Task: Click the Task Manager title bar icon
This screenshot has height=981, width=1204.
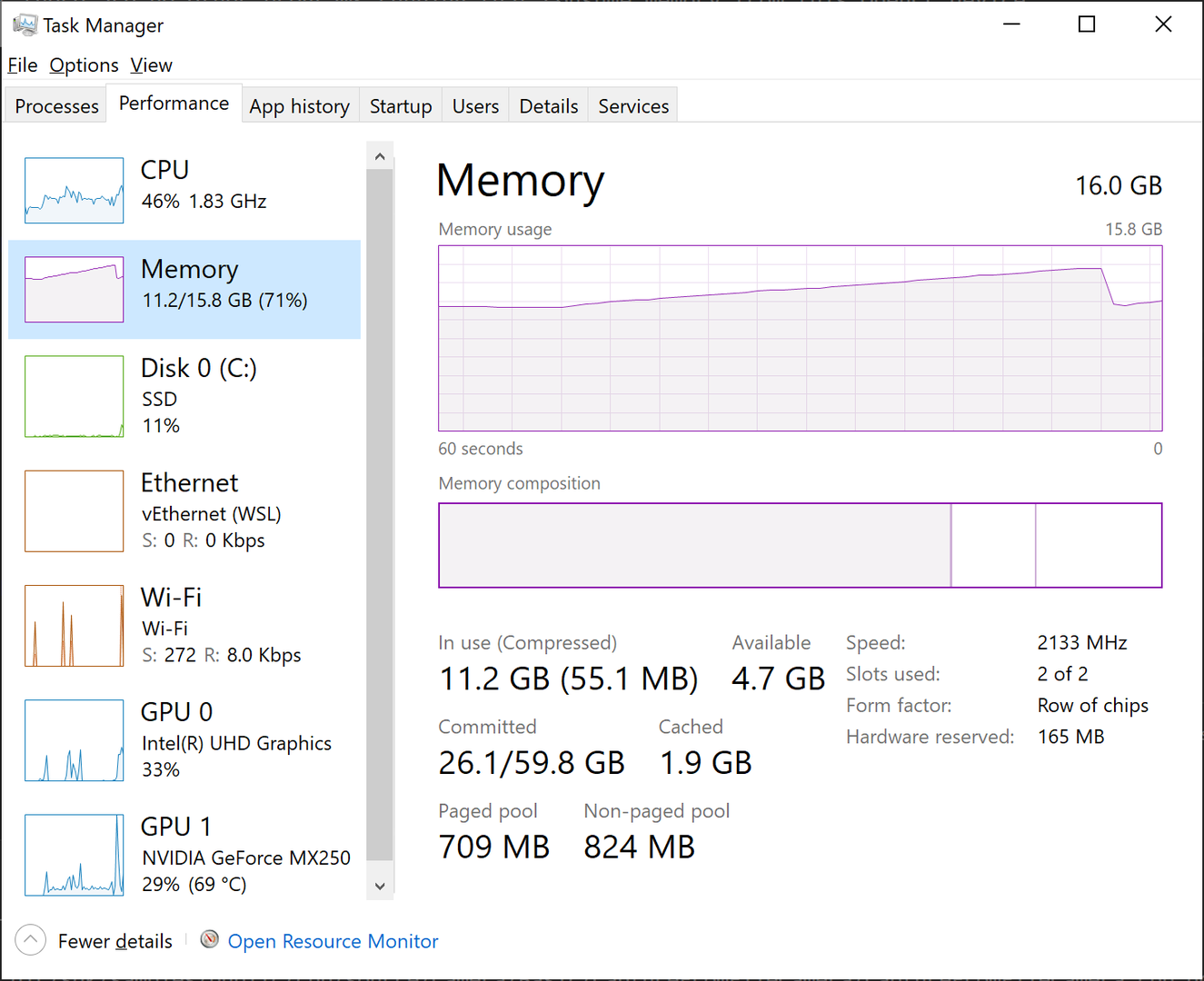Action: (x=25, y=25)
